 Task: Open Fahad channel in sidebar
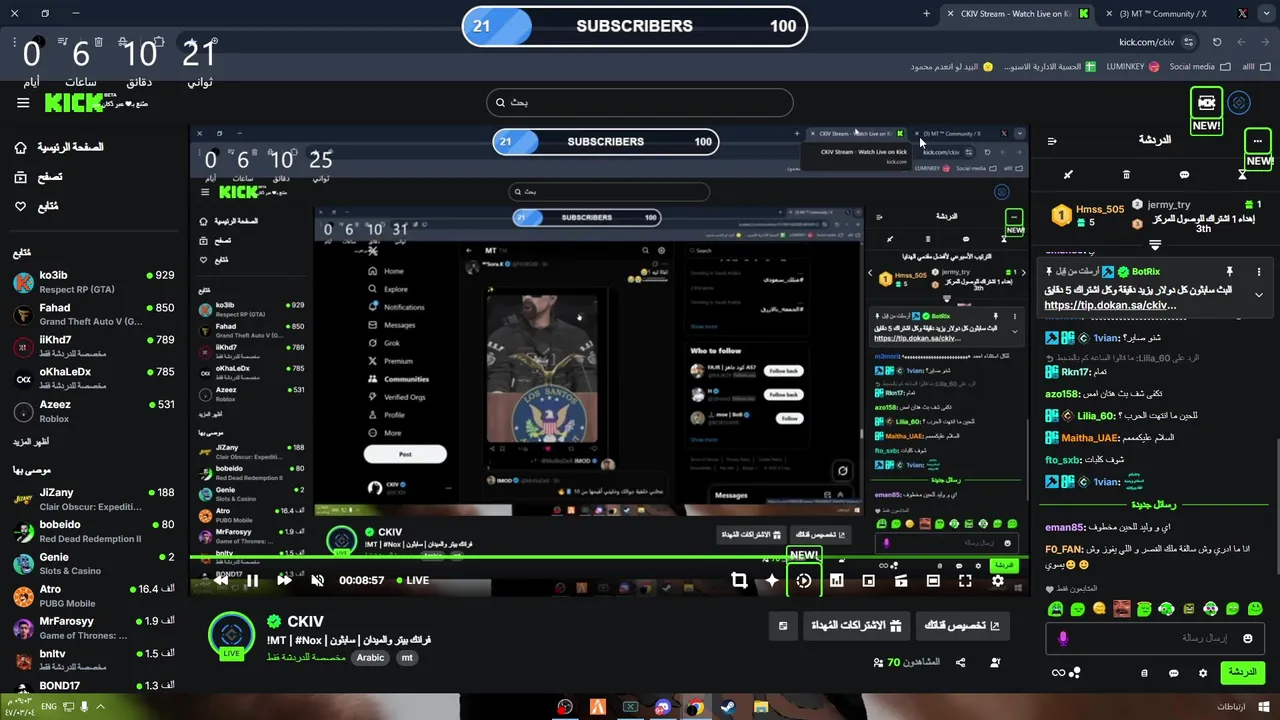[94, 315]
